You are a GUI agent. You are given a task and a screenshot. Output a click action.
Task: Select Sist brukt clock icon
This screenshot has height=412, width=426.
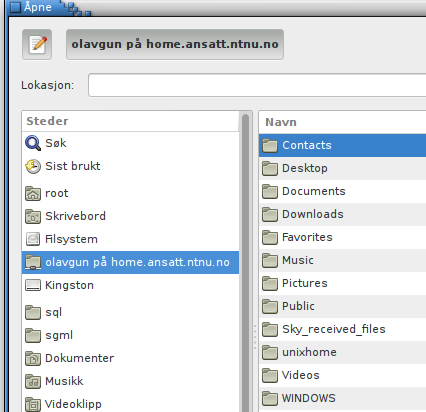(33, 166)
